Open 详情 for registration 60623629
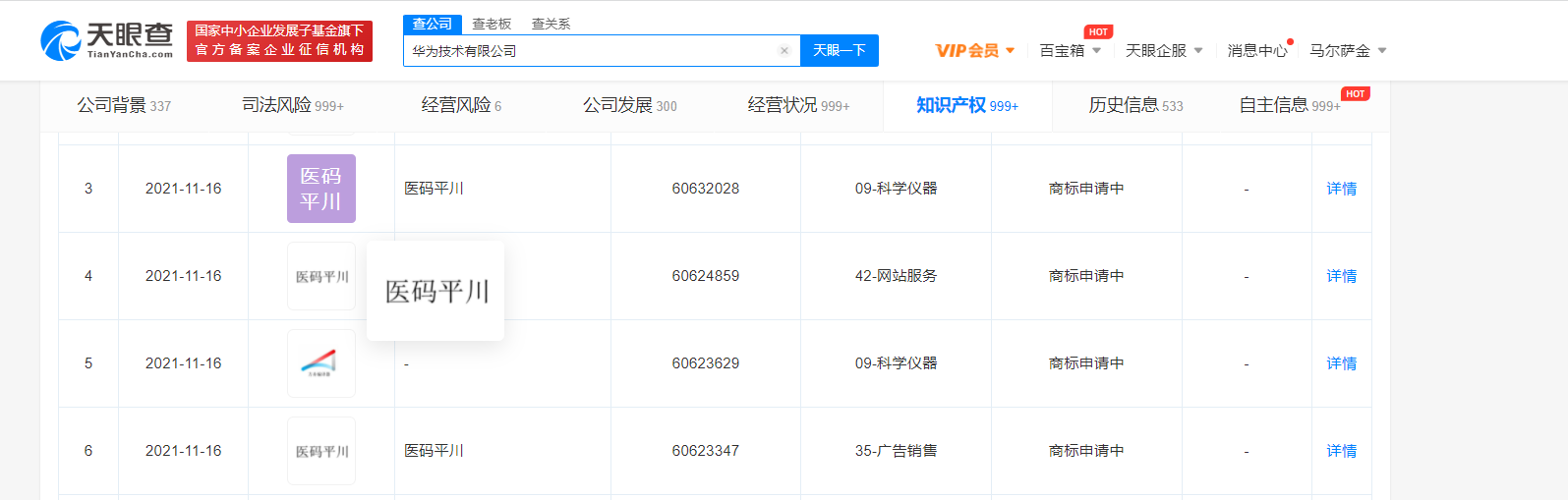The width and height of the screenshot is (1568, 500). pyautogui.click(x=1341, y=363)
